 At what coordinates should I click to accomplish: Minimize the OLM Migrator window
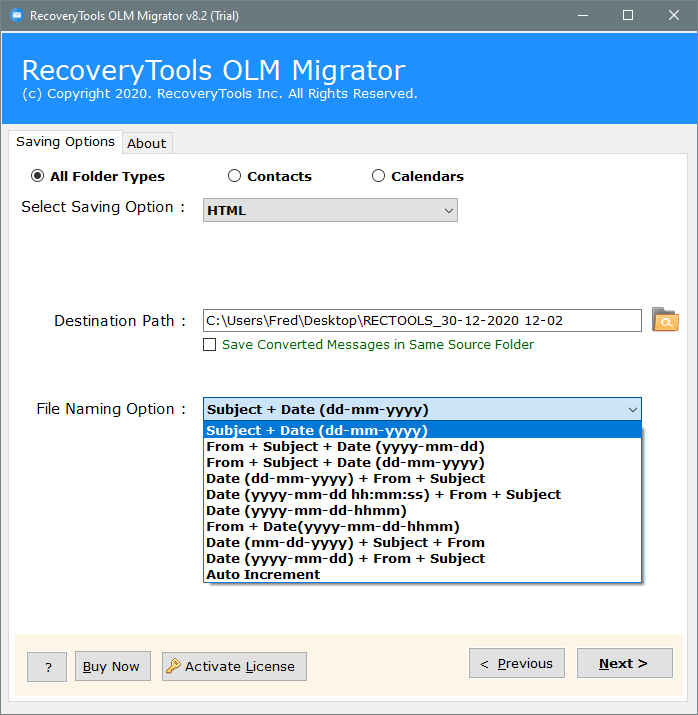(583, 16)
